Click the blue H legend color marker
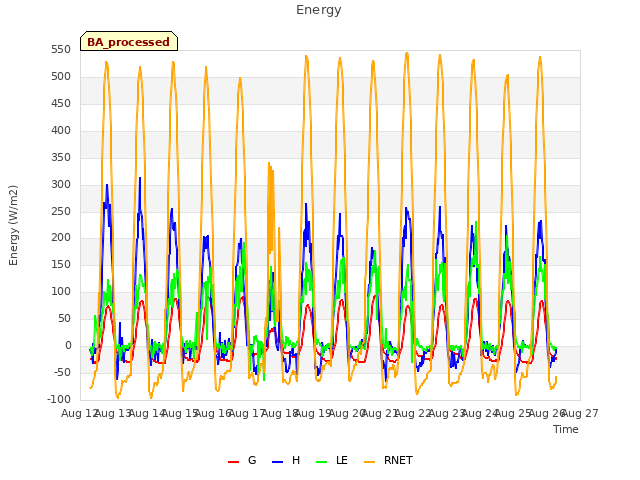Image resolution: width=640 pixels, height=480 pixels. pyautogui.click(x=278, y=462)
